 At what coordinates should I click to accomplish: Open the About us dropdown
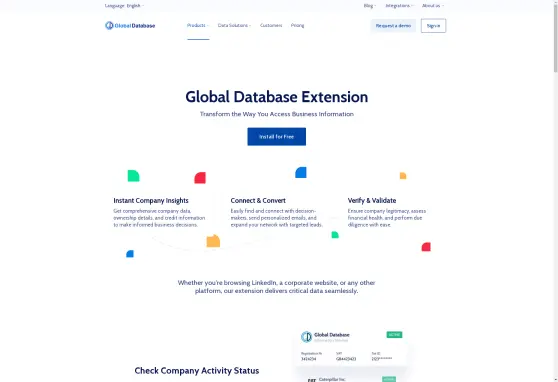[433, 6]
